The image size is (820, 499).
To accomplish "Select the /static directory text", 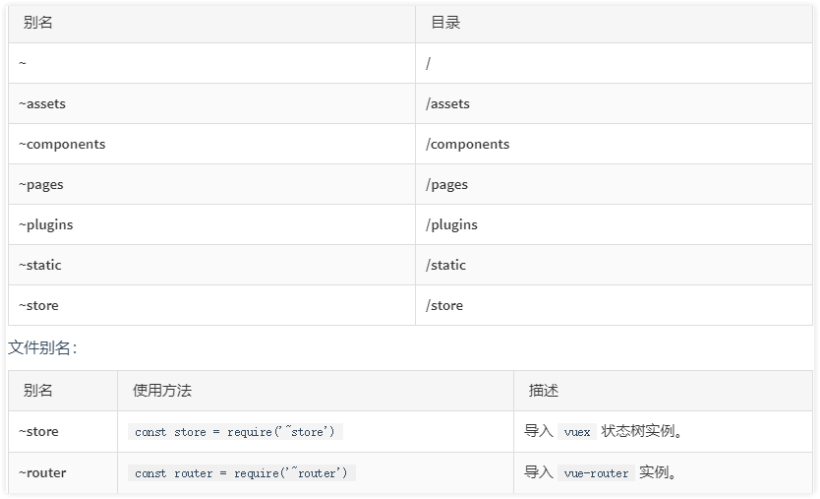I will (446, 265).
